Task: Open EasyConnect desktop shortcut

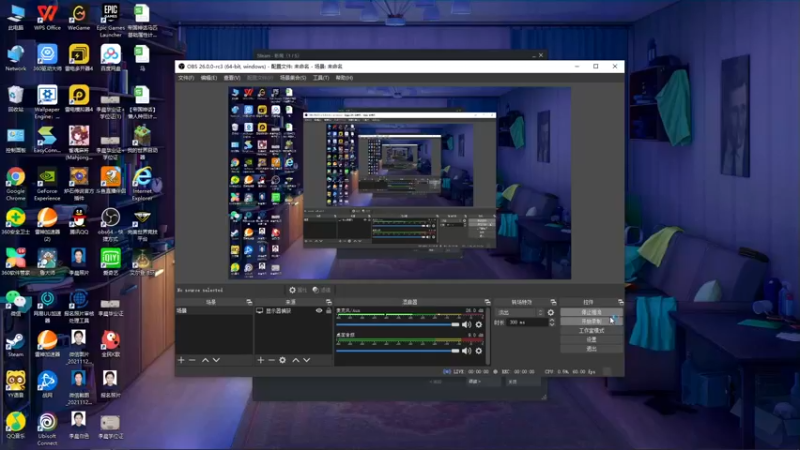Action: pyautogui.click(x=47, y=139)
